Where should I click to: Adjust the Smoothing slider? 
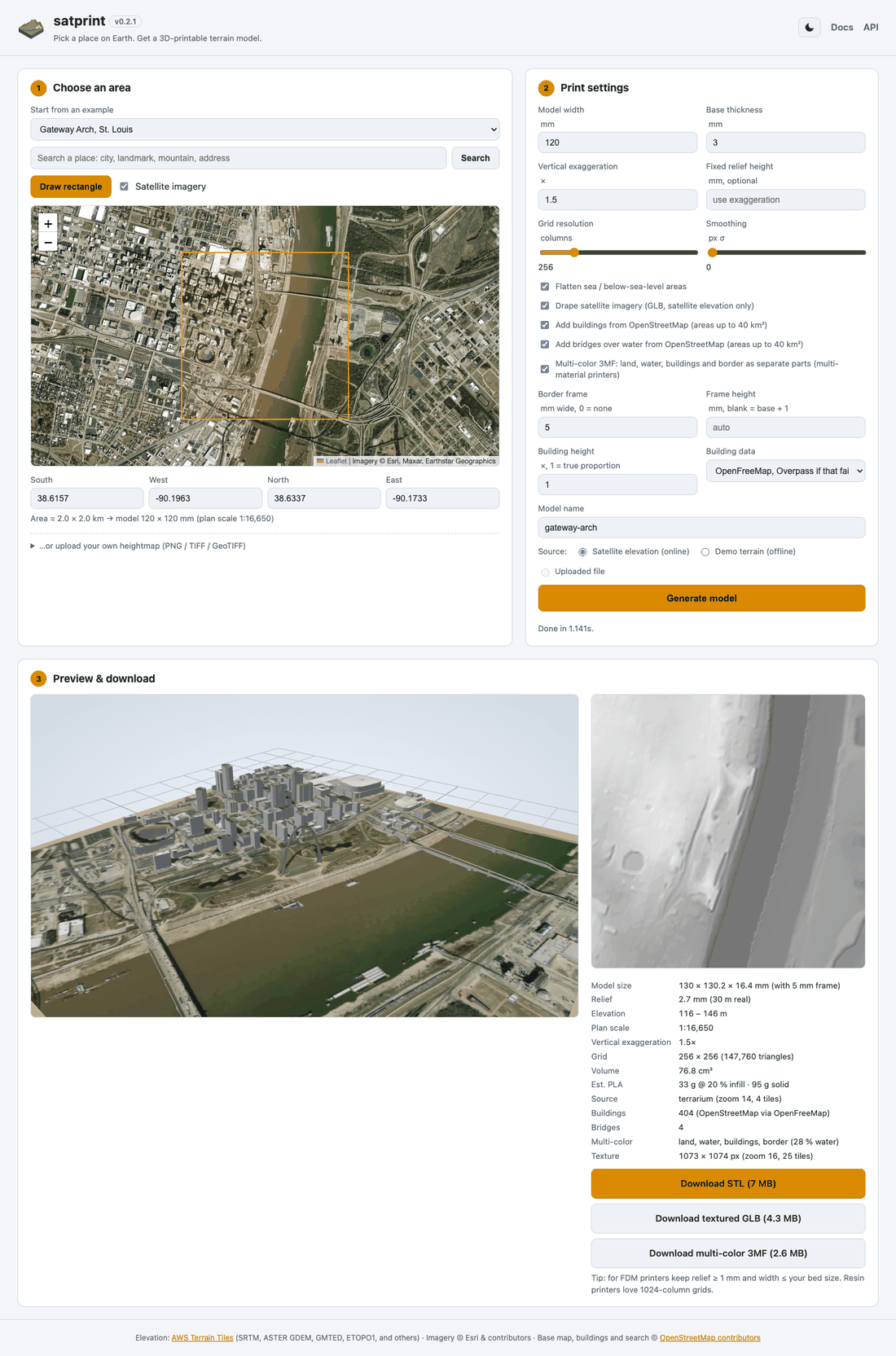click(x=786, y=252)
